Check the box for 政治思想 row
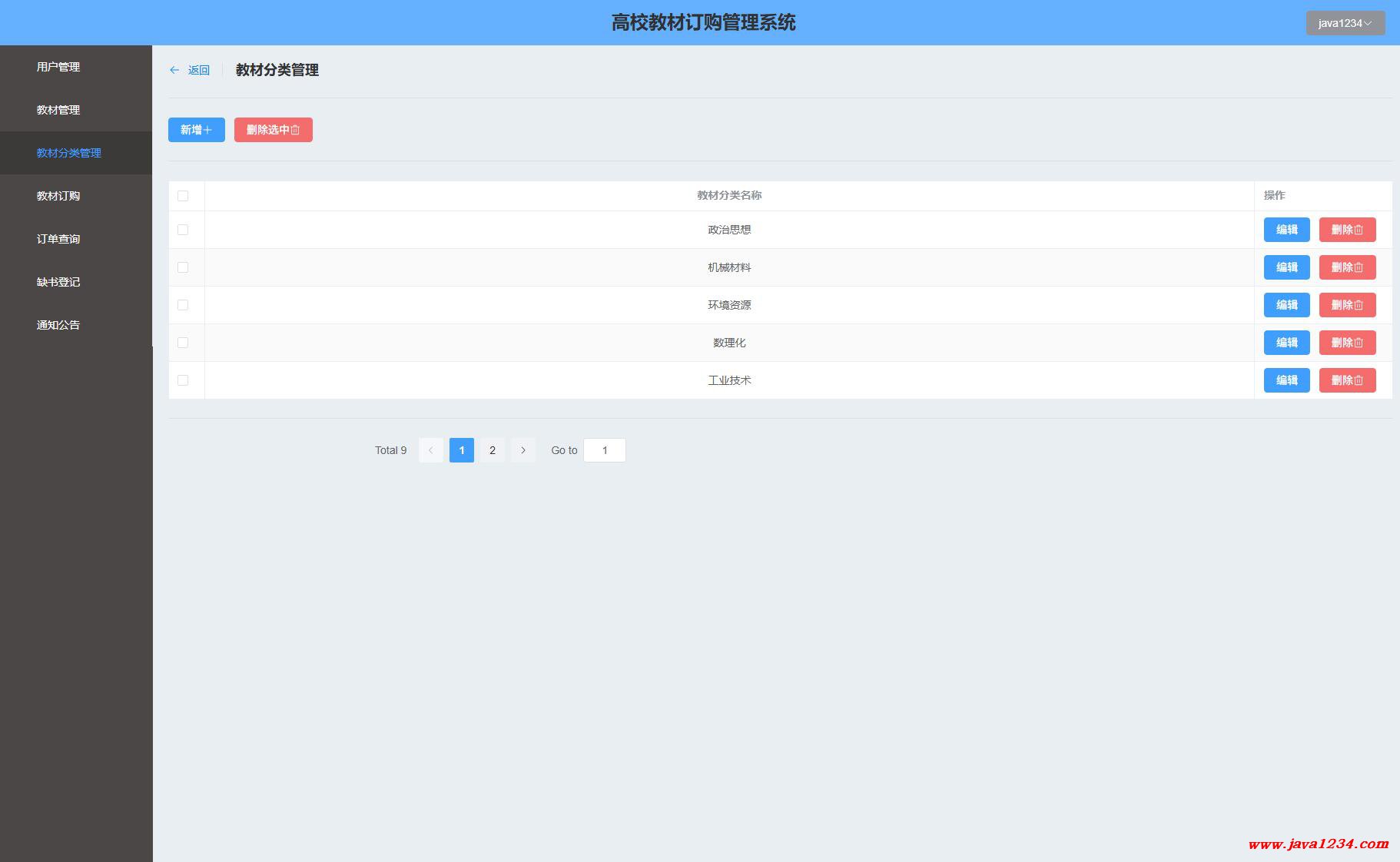The image size is (1400, 862). [183, 230]
